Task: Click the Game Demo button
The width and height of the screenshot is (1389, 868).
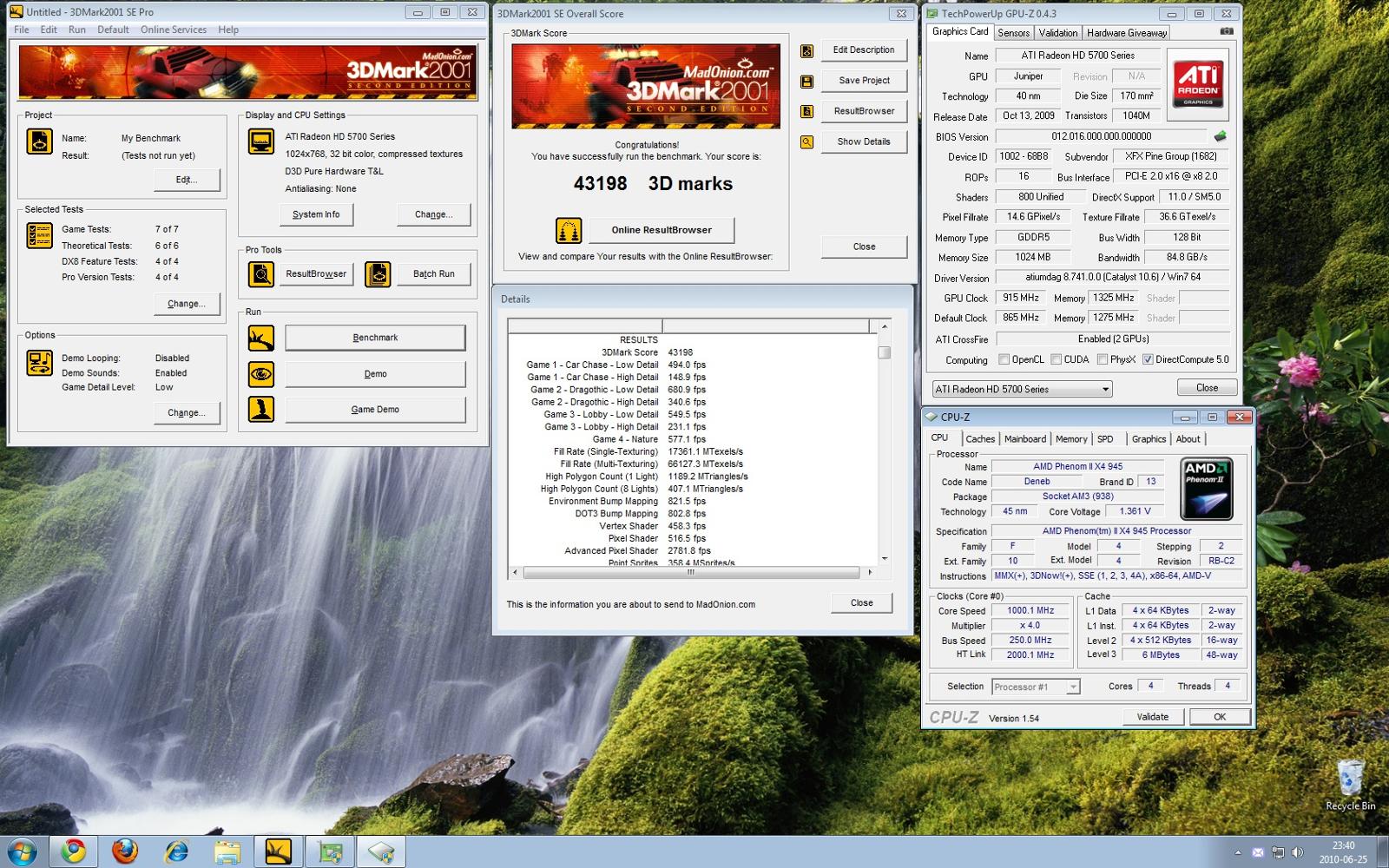Action: [375, 410]
